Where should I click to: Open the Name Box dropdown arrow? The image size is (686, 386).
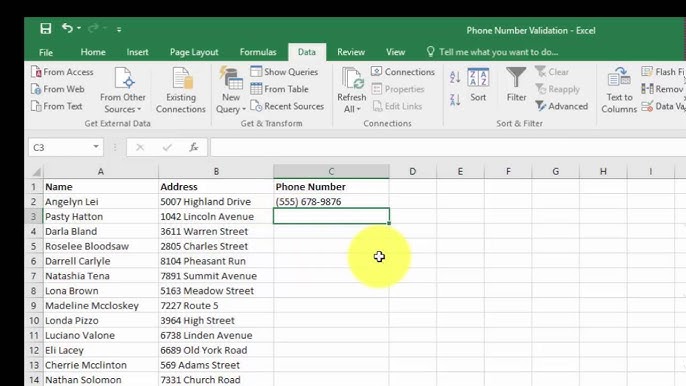click(x=96, y=147)
